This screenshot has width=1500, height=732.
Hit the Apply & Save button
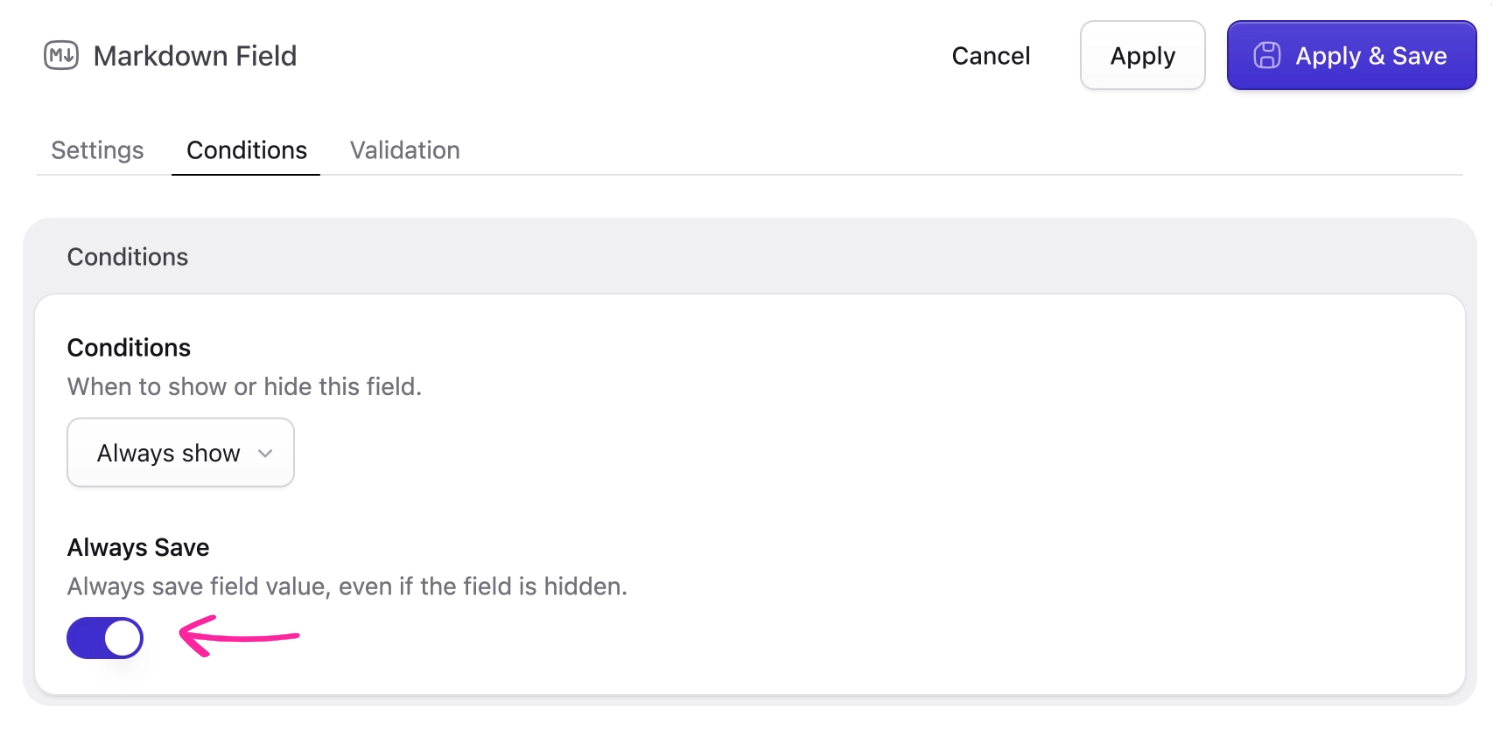1351,56
